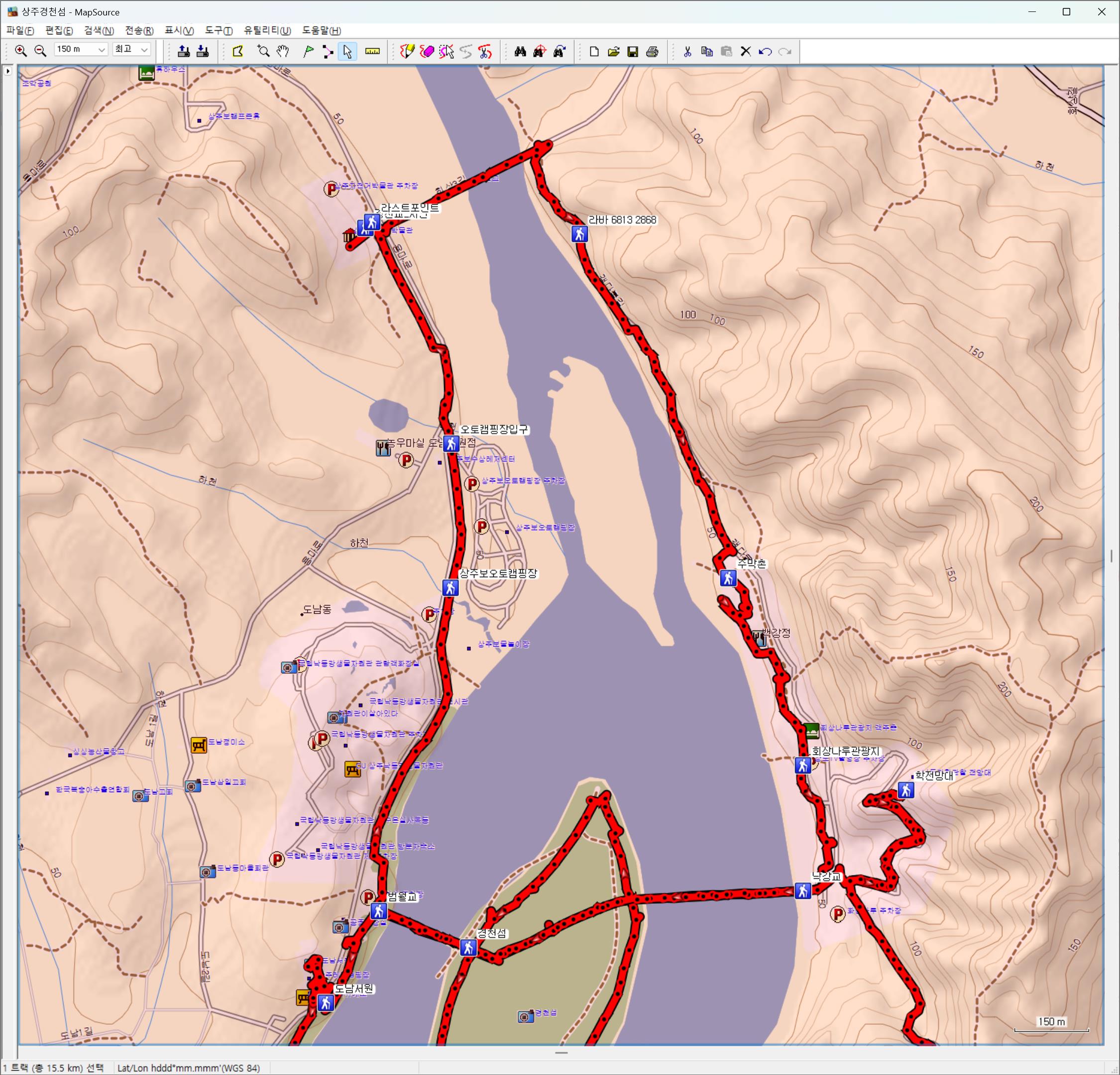This screenshot has height=1075, width=1120.
Task: Toggle the zoom rectangle tool
Action: tap(263, 51)
